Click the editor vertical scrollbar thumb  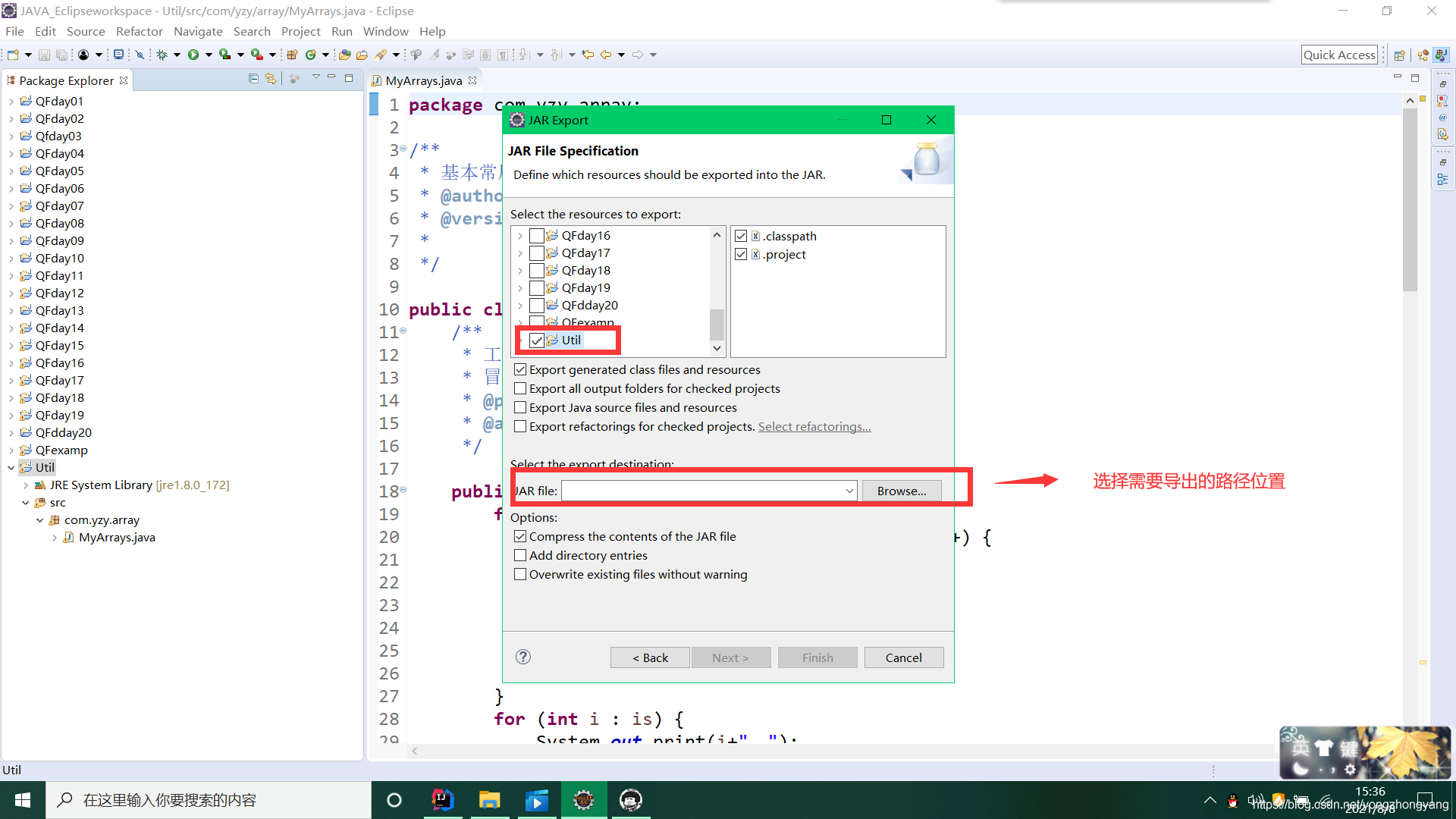tap(1410, 200)
